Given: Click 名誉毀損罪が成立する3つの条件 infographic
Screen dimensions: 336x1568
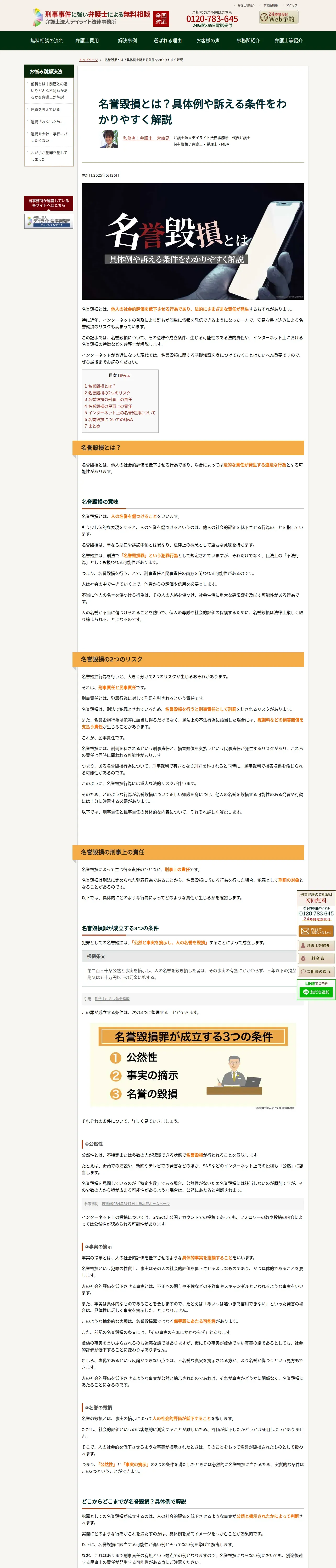Looking at the screenshot, I should pos(193,1067).
